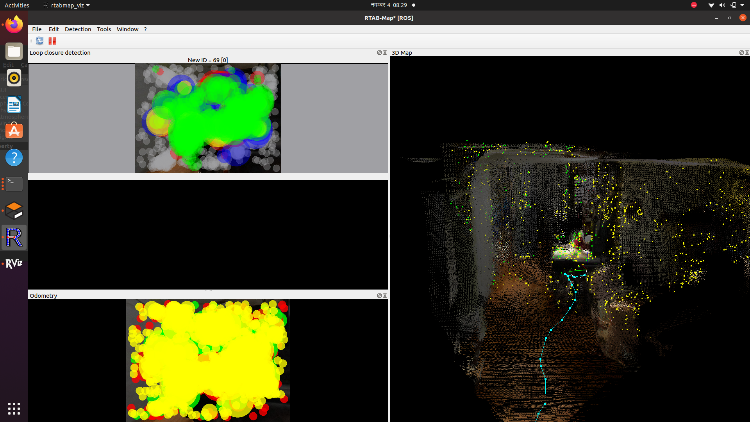Open LibreOffice Writer from the dock
The image size is (750, 422).
coord(14,104)
